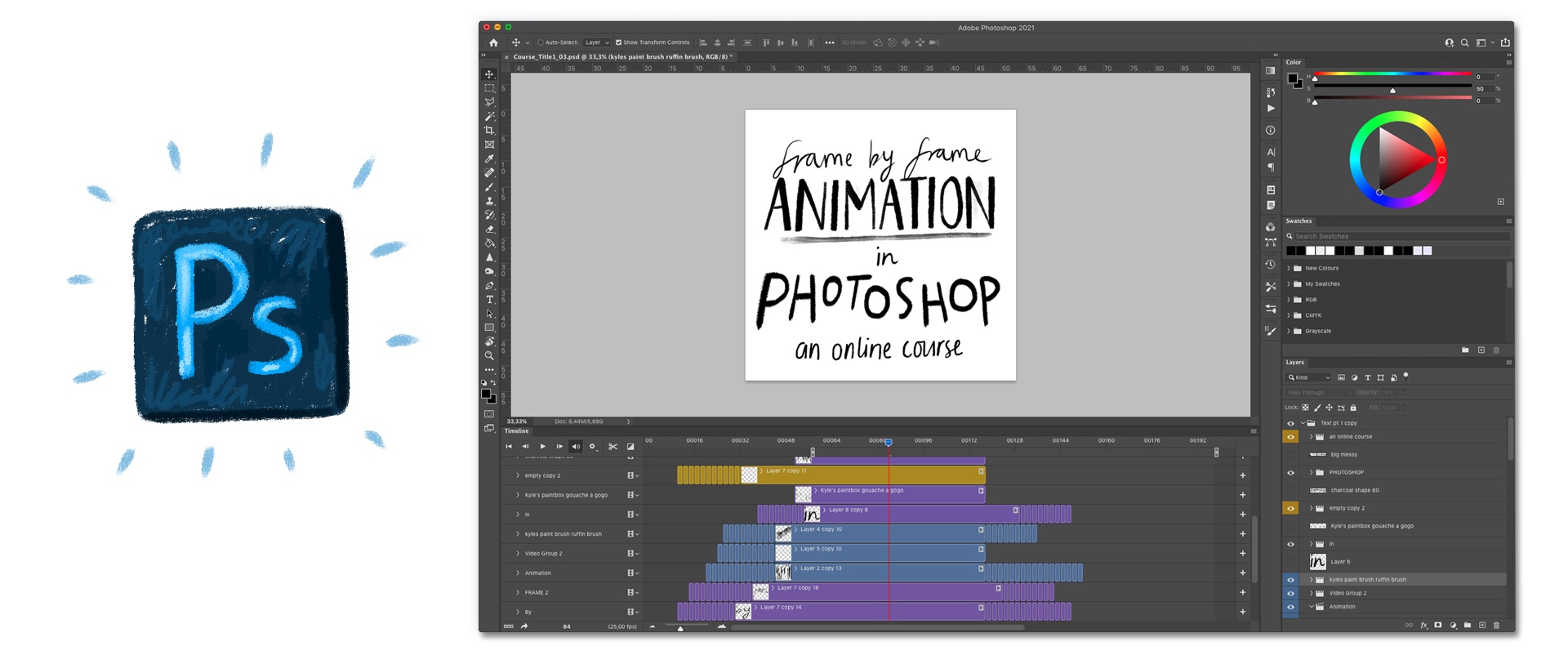Select the Paint Bucket tool
Viewport: 1568px width, 660px height.
point(489,243)
